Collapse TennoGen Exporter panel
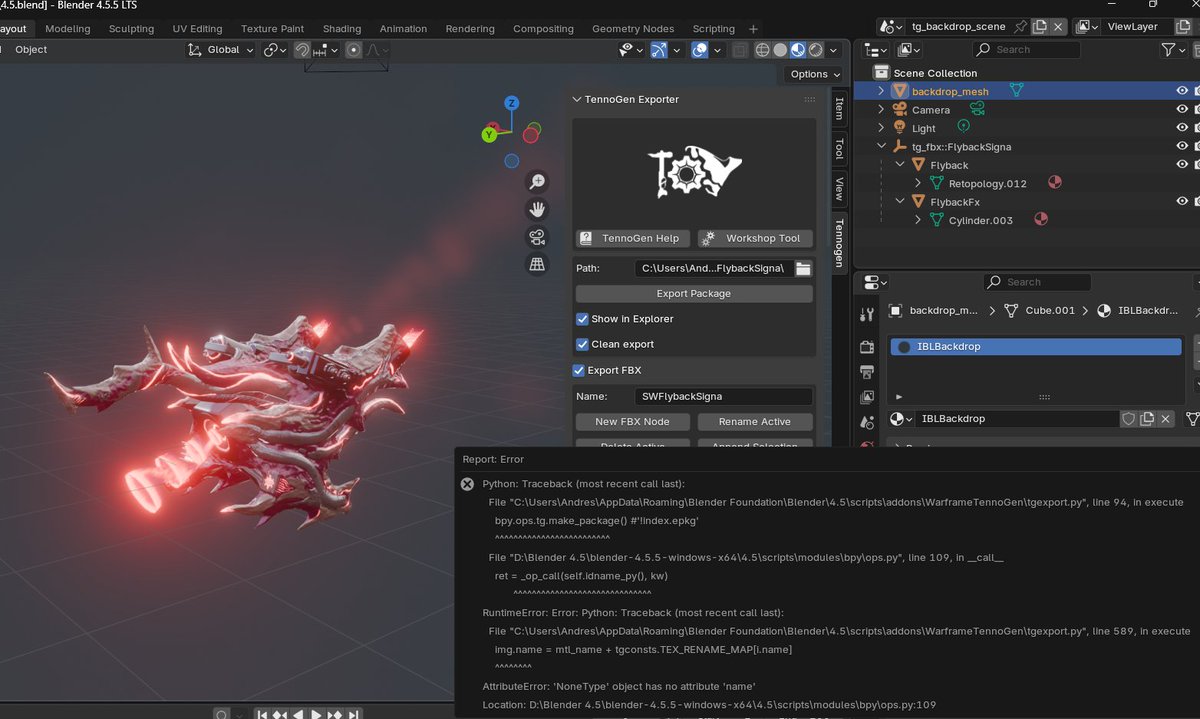 click(x=577, y=100)
